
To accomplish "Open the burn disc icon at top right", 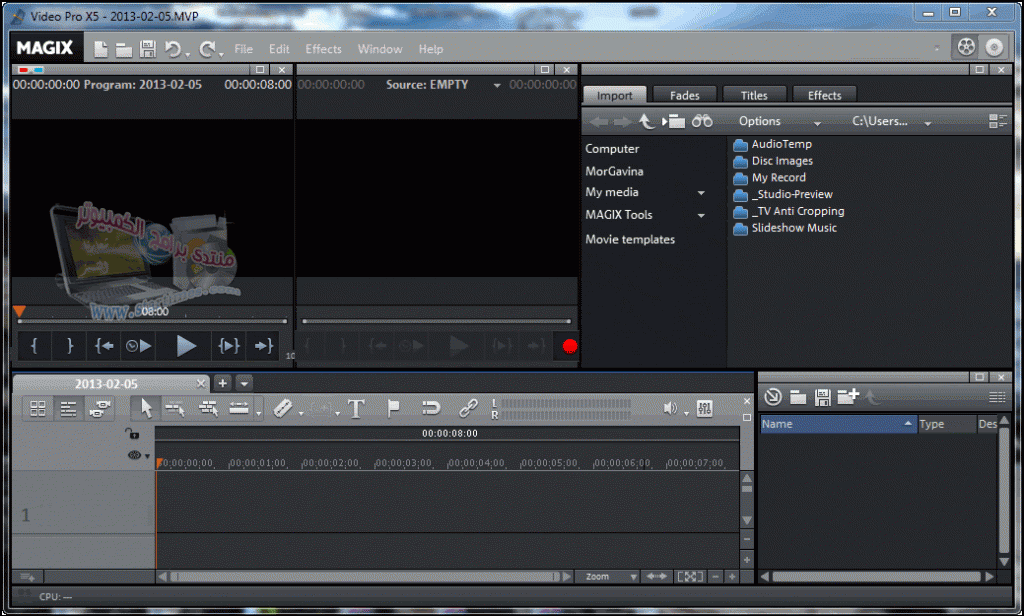I will 994,47.
